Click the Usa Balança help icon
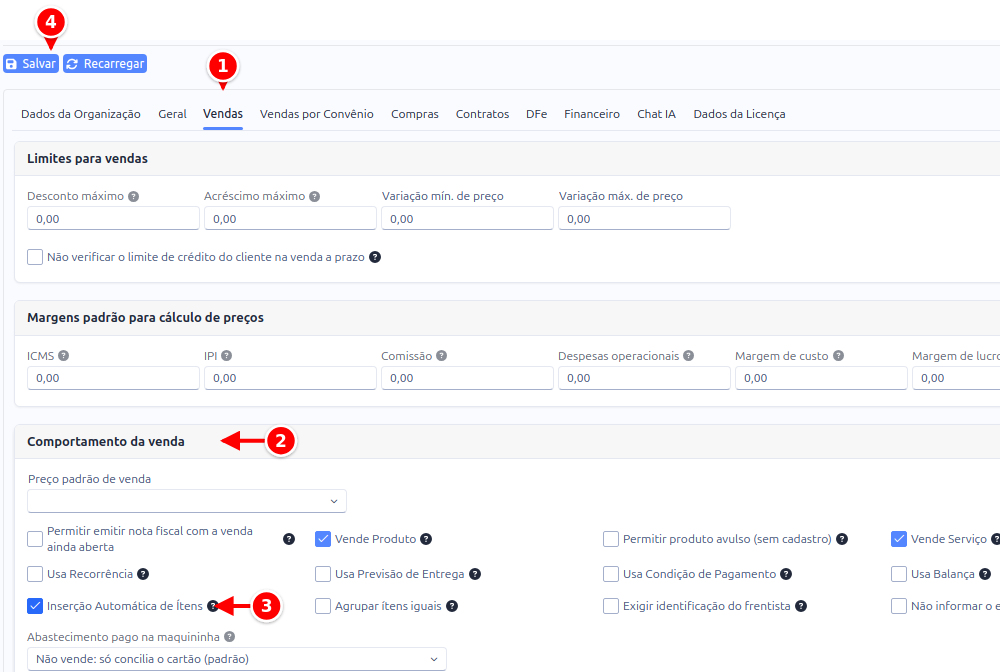Image resolution: width=1000 pixels, height=672 pixels. click(x=985, y=574)
